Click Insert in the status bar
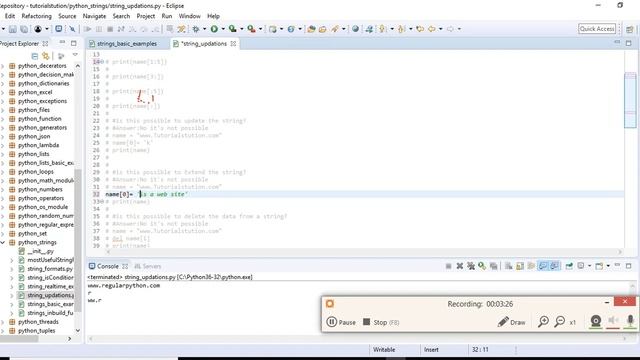This screenshot has height=360, width=640. [431, 350]
